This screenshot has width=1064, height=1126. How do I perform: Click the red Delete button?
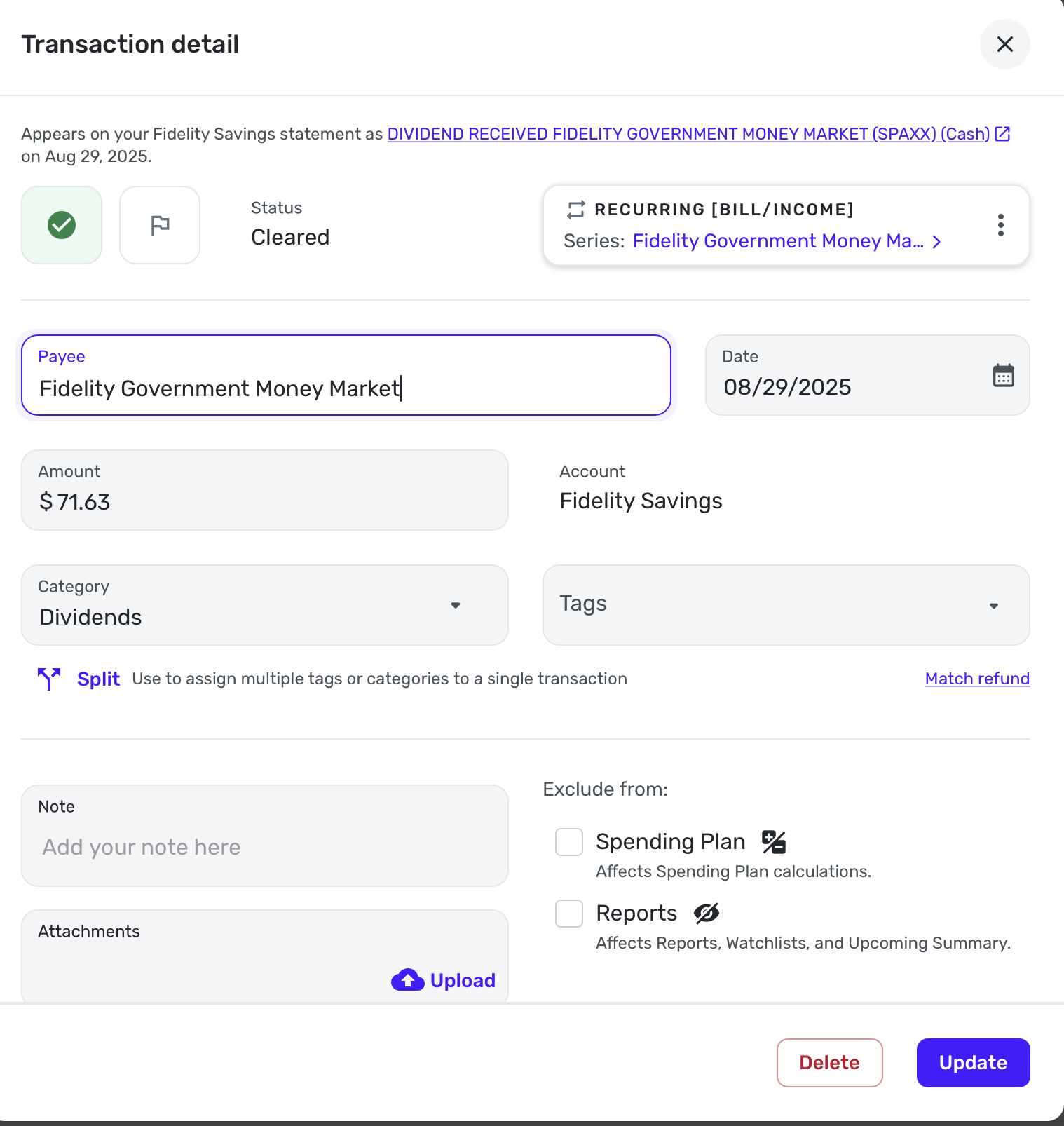click(829, 1063)
